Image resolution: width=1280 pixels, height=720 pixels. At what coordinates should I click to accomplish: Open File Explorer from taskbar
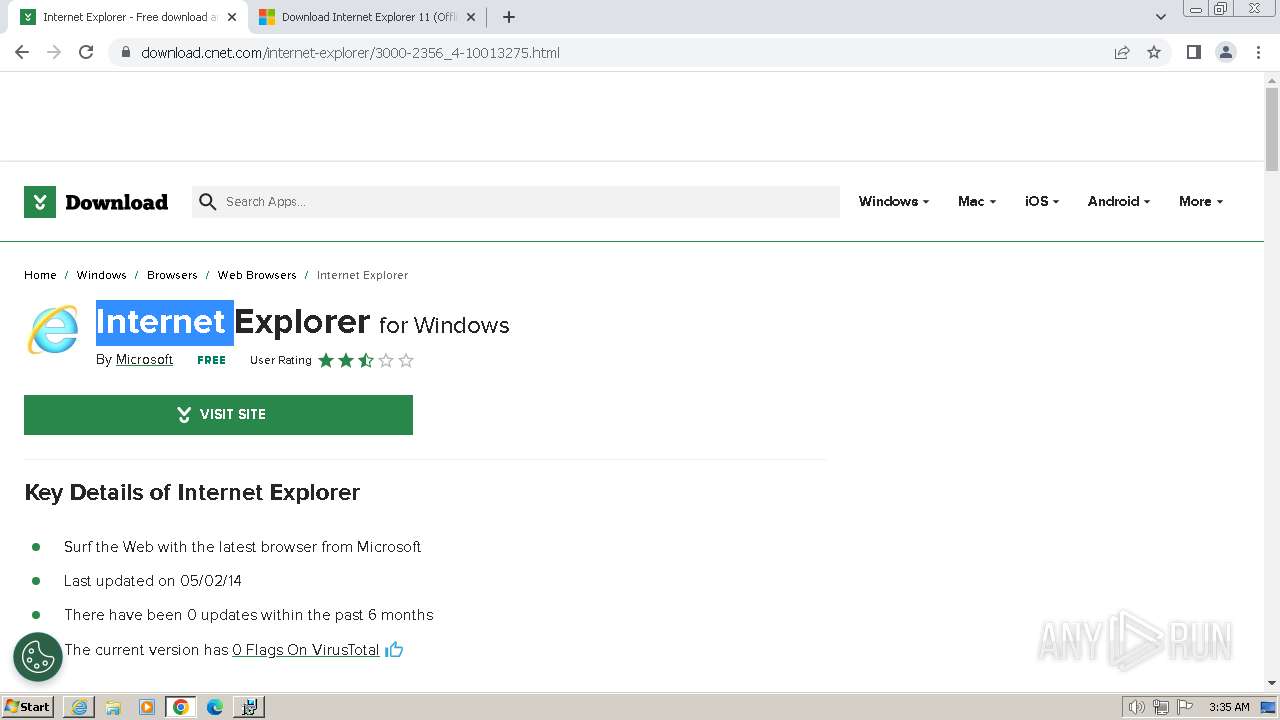113,707
